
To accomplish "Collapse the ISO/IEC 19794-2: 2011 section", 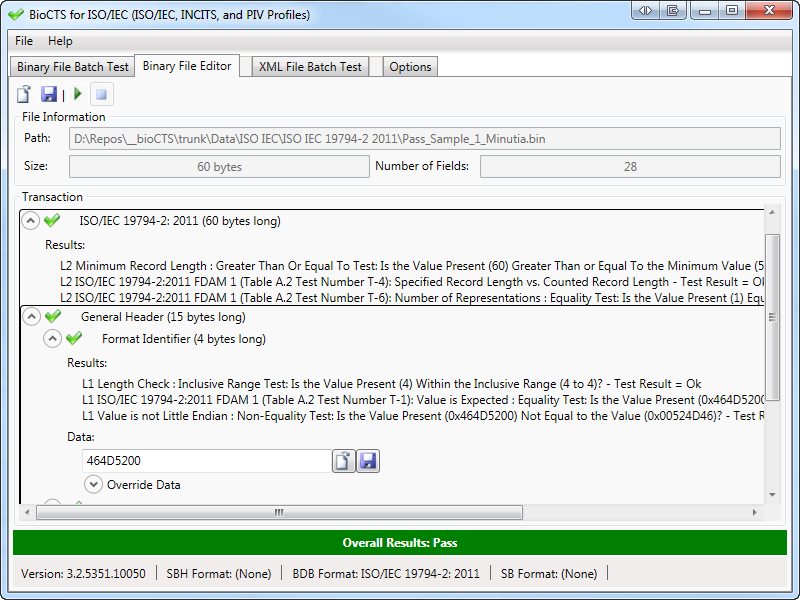I will pyautogui.click(x=30, y=221).
